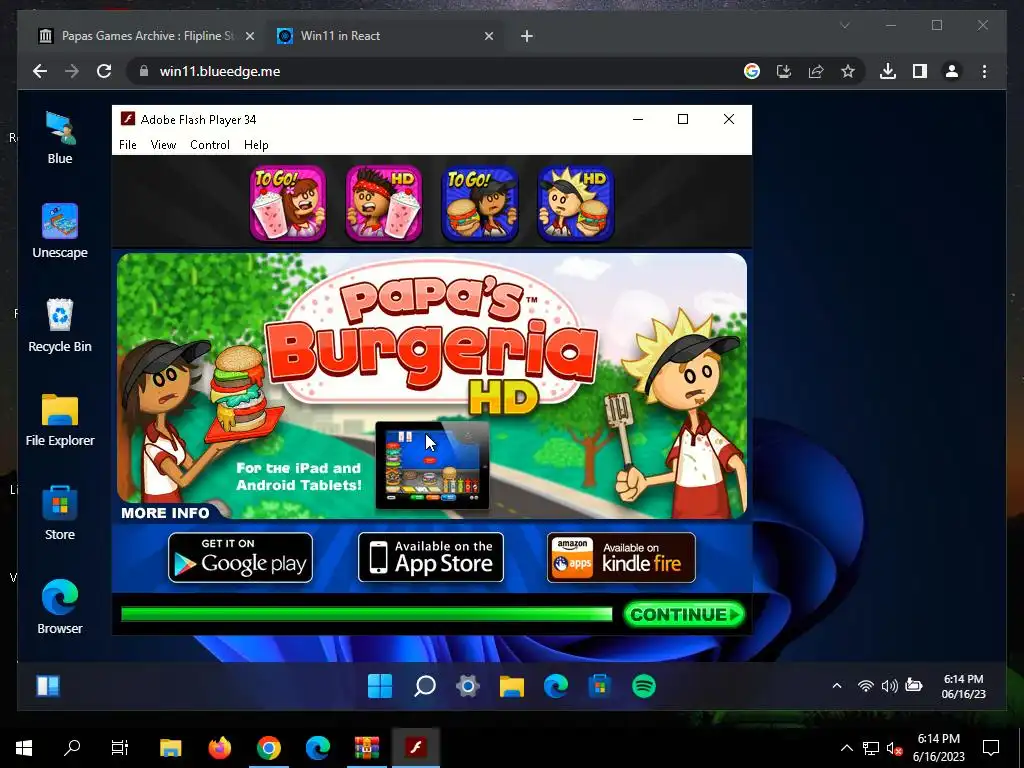Image resolution: width=1024 pixels, height=768 pixels.
Task: Open Edge in the Win11 taskbar
Action: (556, 686)
